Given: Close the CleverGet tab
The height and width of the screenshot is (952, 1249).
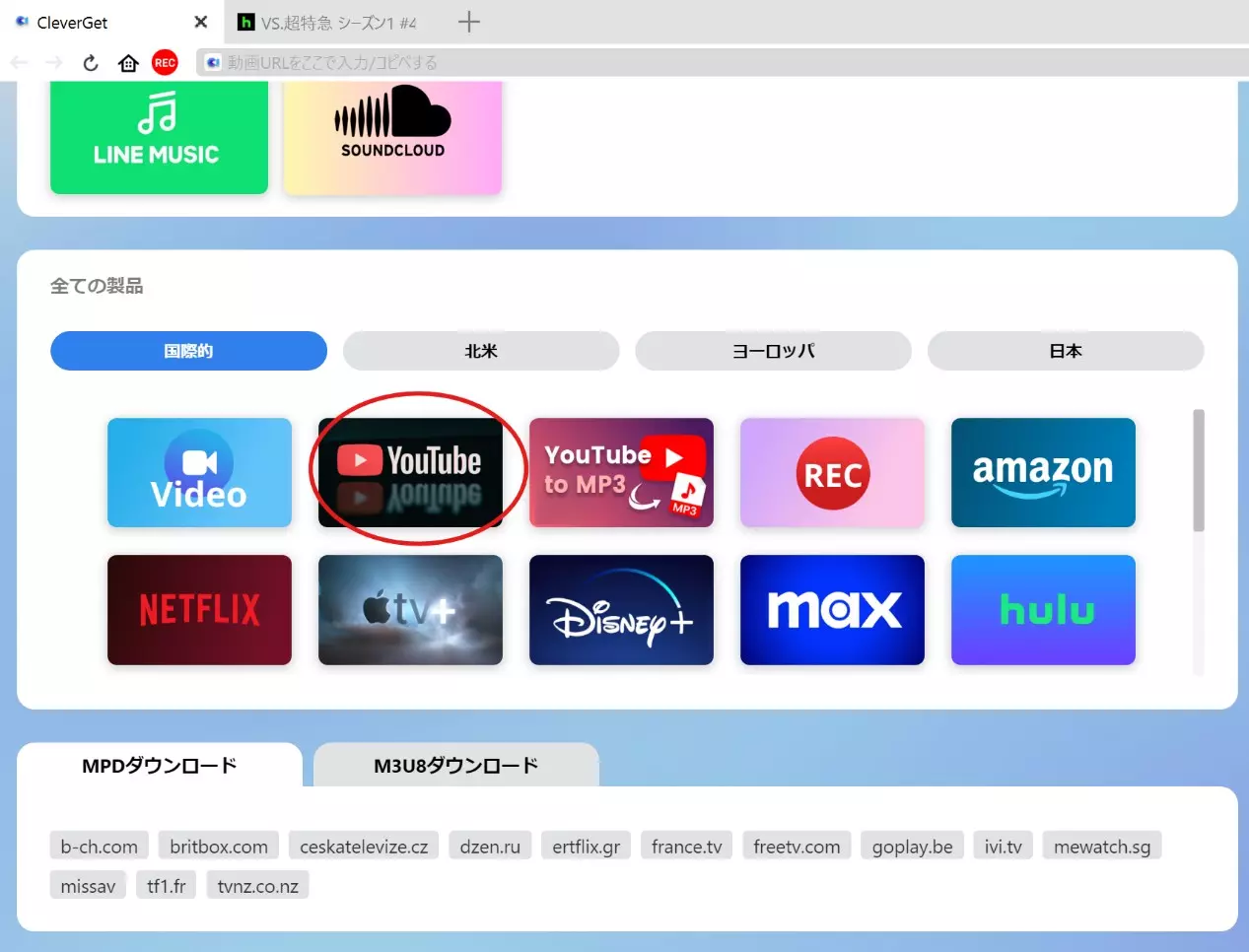Looking at the screenshot, I should point(201,22).
